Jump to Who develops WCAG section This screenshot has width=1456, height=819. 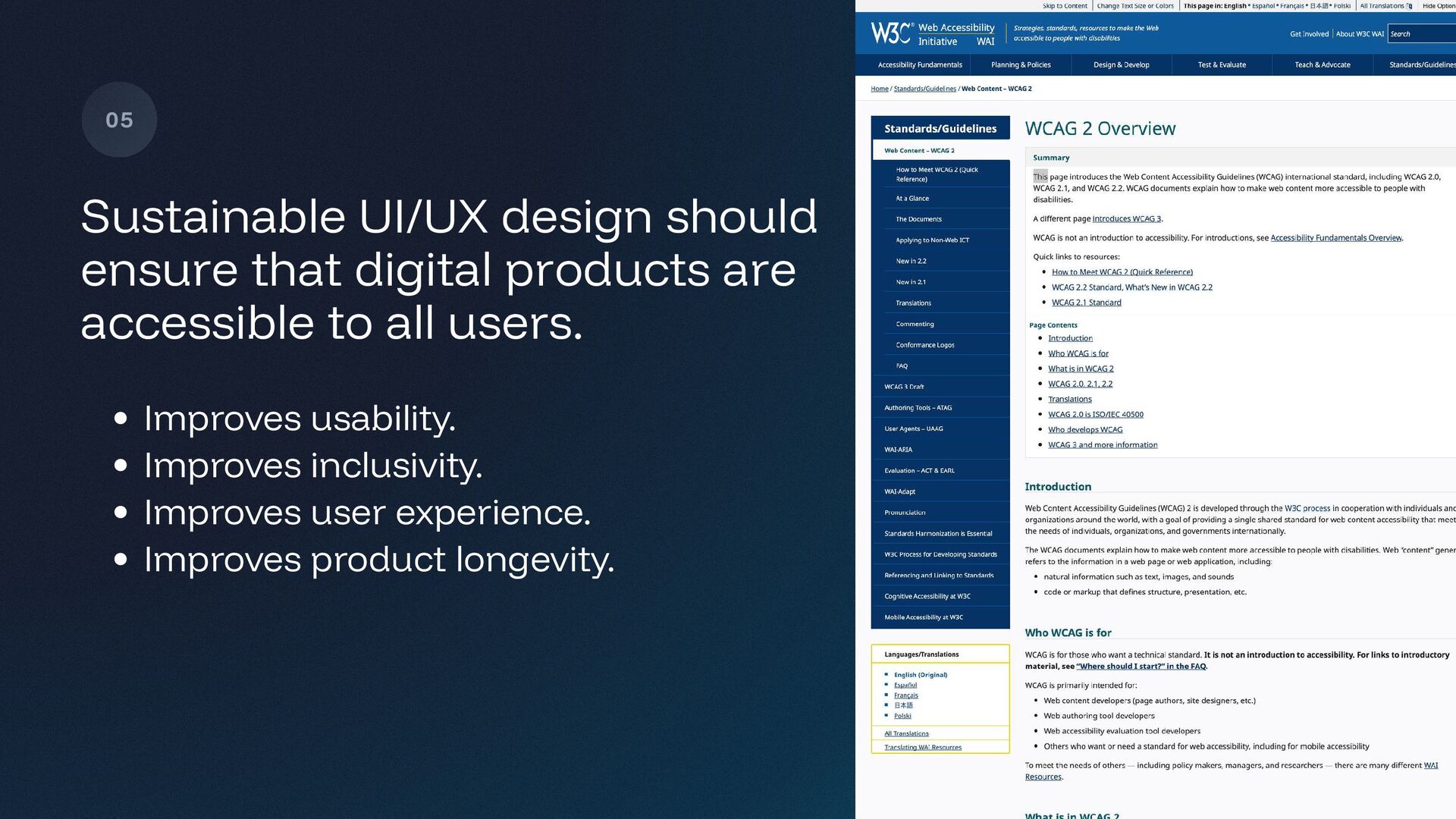[1084, 430]
